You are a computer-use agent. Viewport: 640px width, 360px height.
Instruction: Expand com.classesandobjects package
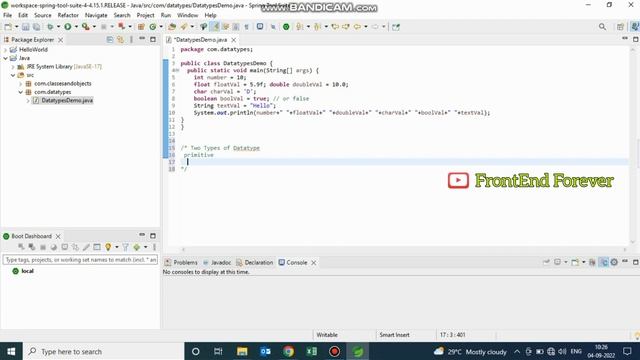(x=20, y=84)
